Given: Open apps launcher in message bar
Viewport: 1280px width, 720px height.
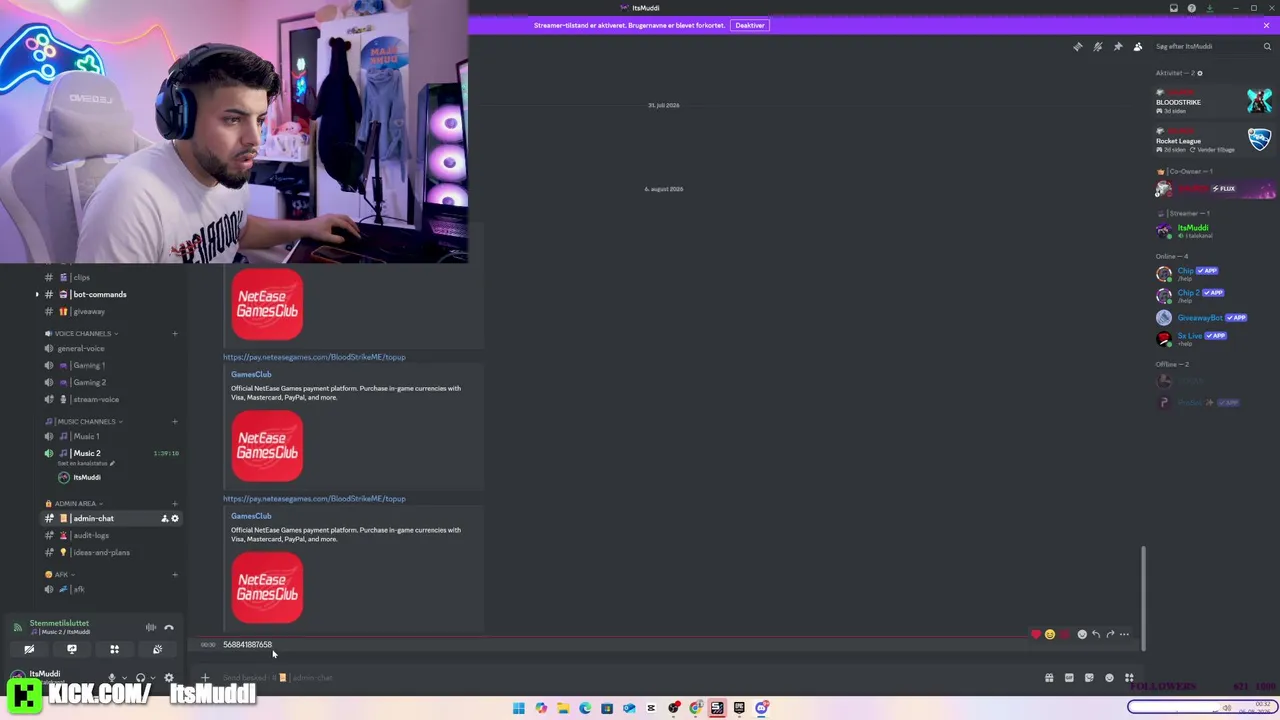Looking at the screenshot, I should (1129, 678).
